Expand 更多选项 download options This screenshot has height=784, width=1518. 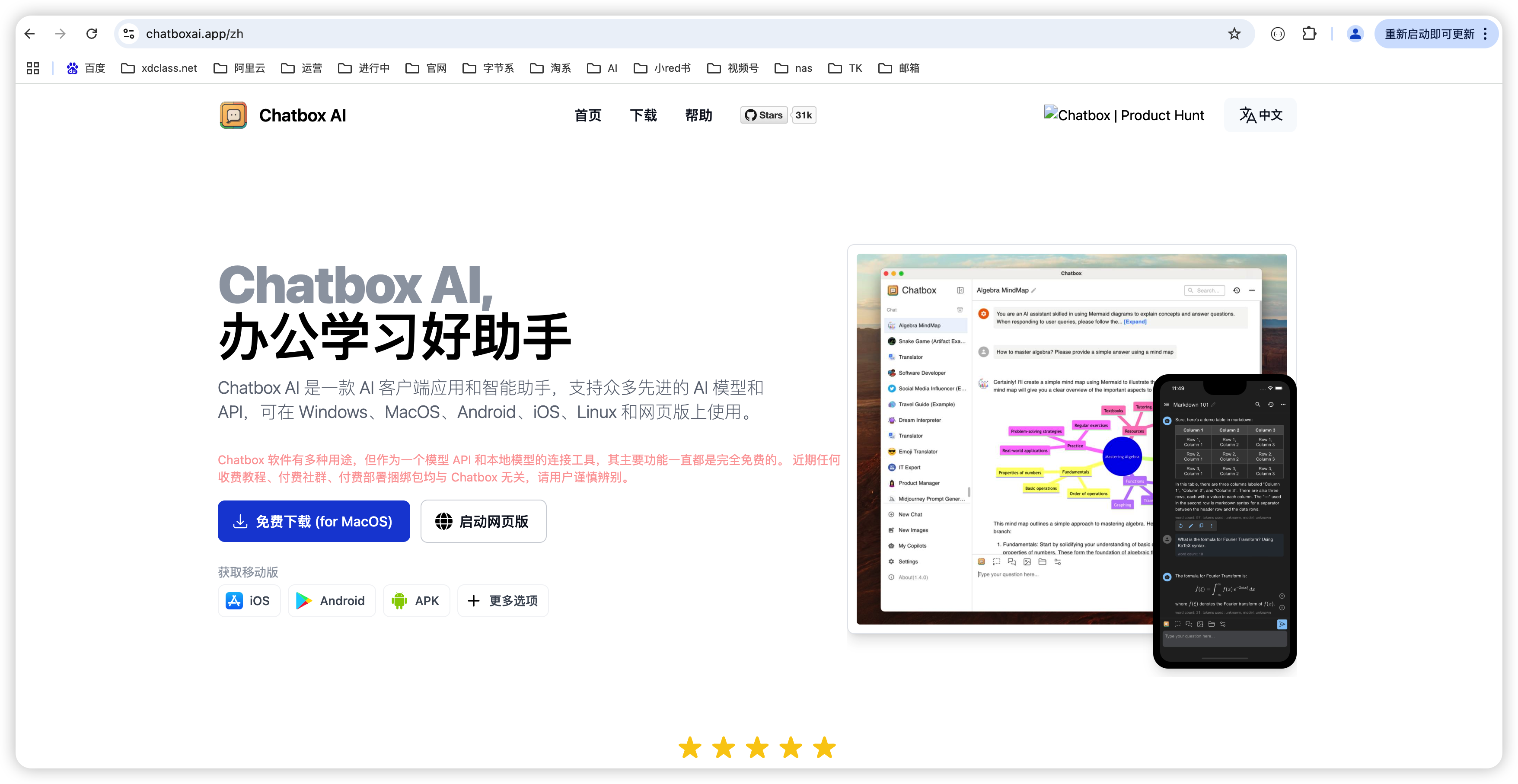point(503,601)
